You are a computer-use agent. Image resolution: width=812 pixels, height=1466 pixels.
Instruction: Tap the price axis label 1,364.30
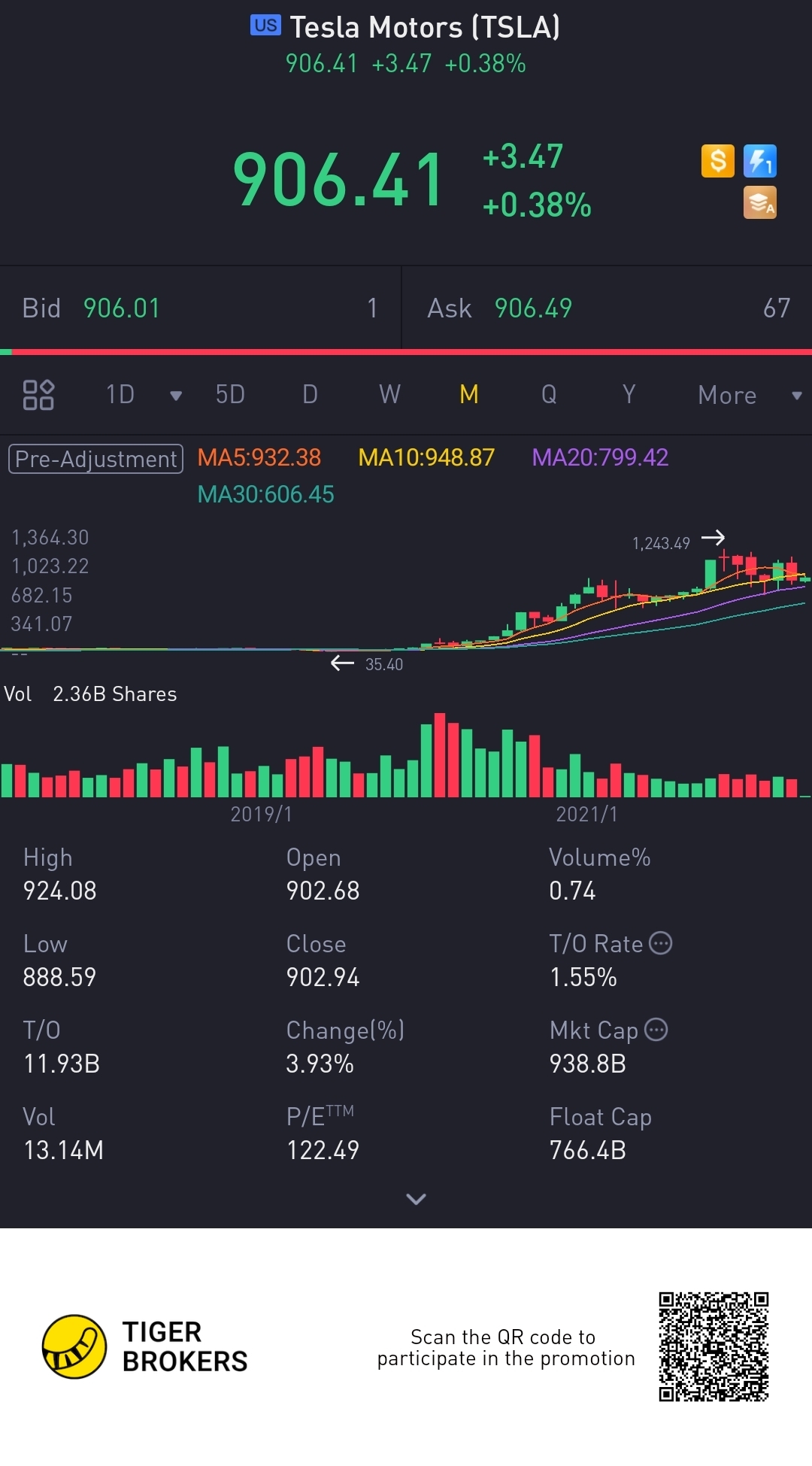(x=50, y=537)
